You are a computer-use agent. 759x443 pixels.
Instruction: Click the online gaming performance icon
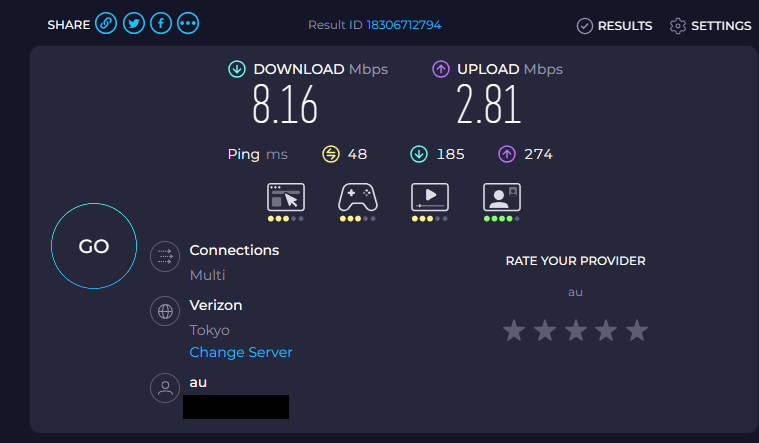(357, 197)
